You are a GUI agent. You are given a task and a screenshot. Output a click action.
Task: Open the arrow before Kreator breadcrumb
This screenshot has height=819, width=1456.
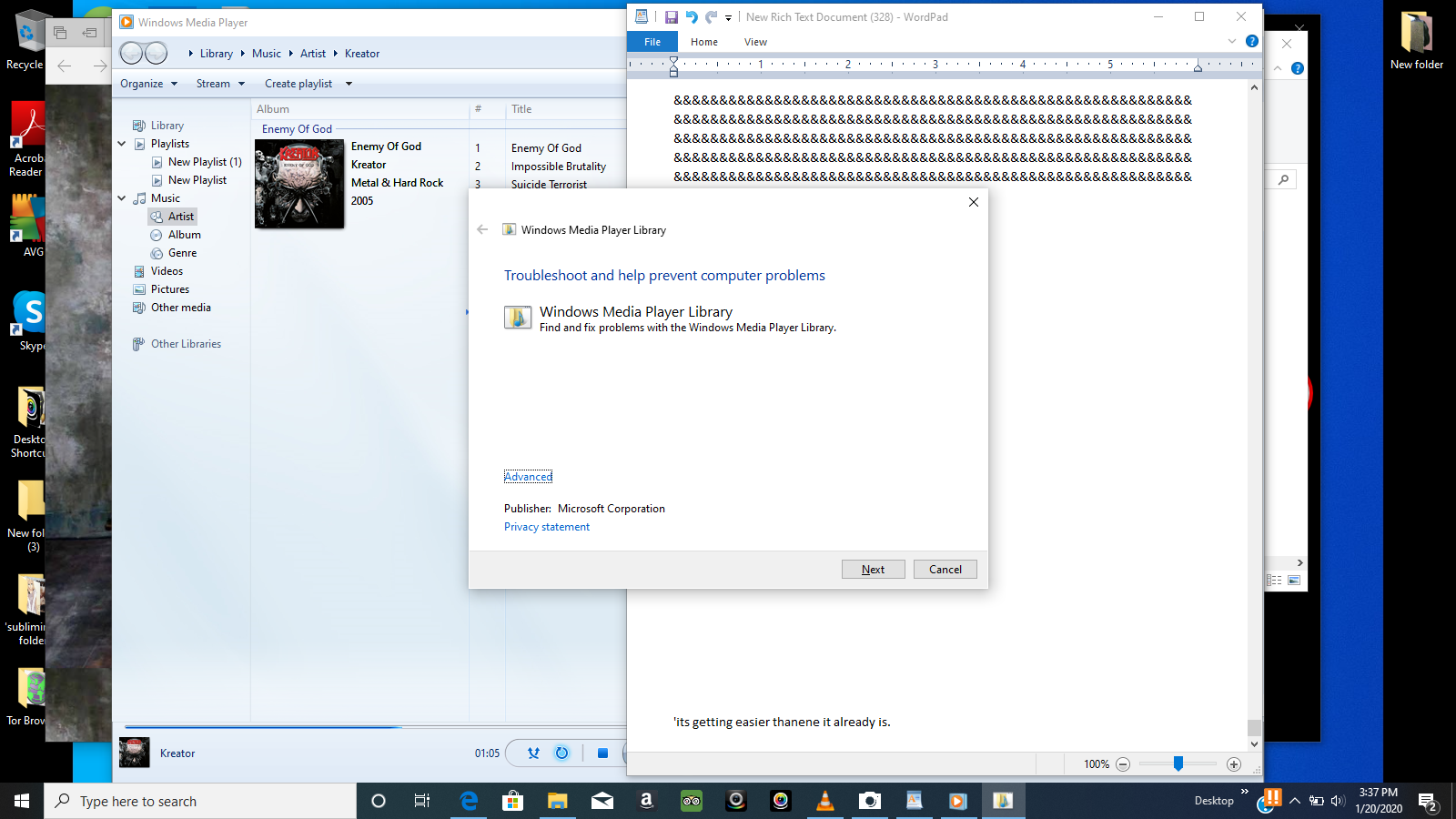coord(336,54)
